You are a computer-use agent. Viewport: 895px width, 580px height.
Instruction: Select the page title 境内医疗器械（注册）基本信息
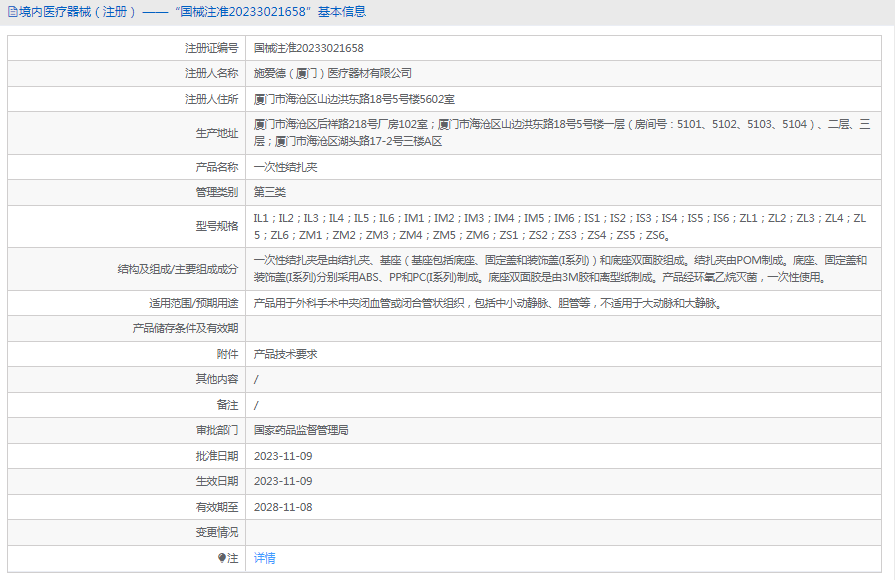(192, 12)
